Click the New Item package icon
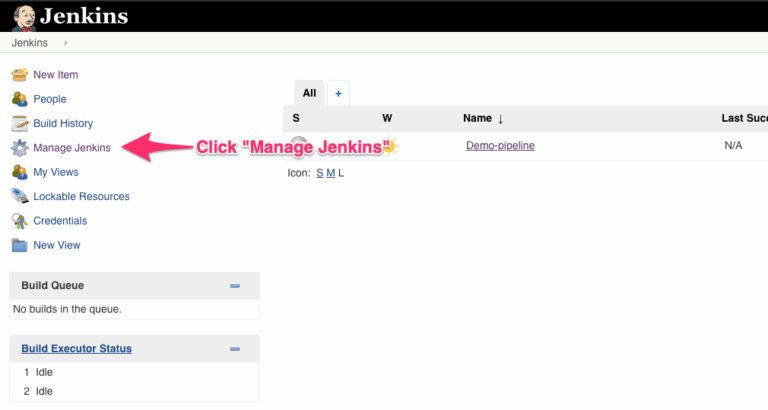The image size is (768, 410). [x=19, y=75]
